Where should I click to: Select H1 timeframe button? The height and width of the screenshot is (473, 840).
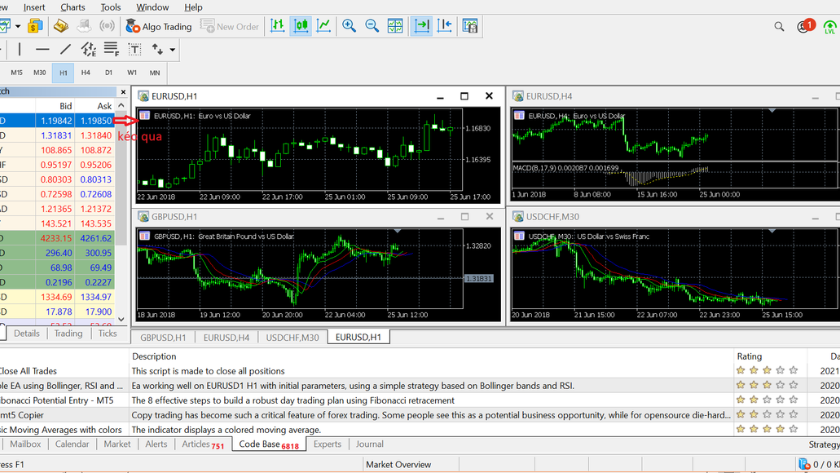point(63,73)
